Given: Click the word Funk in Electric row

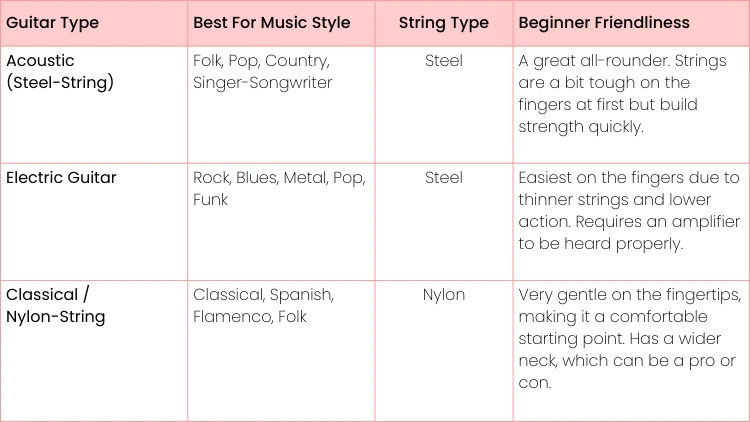Looking at the screenshot, I should tap(211, 199).
